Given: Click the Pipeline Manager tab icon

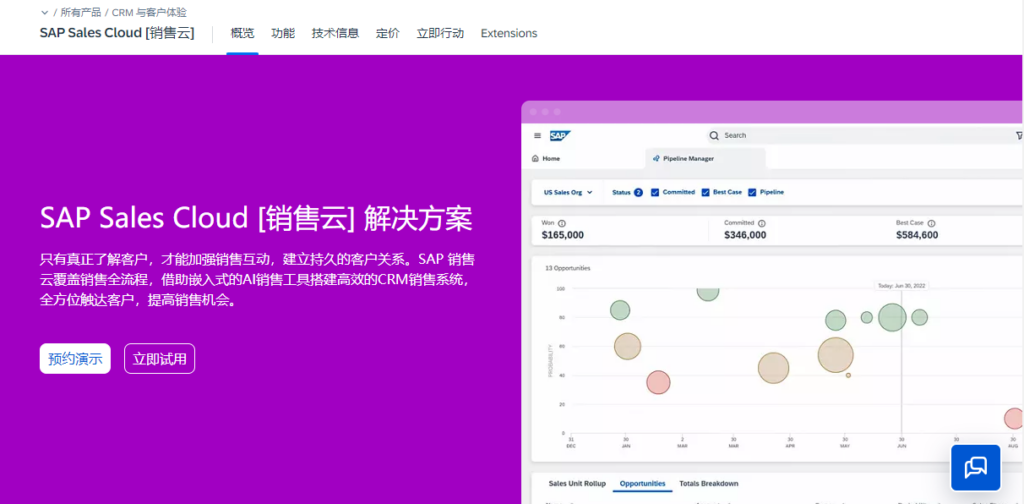Looking at the screenshot, I should click(656, 159).
